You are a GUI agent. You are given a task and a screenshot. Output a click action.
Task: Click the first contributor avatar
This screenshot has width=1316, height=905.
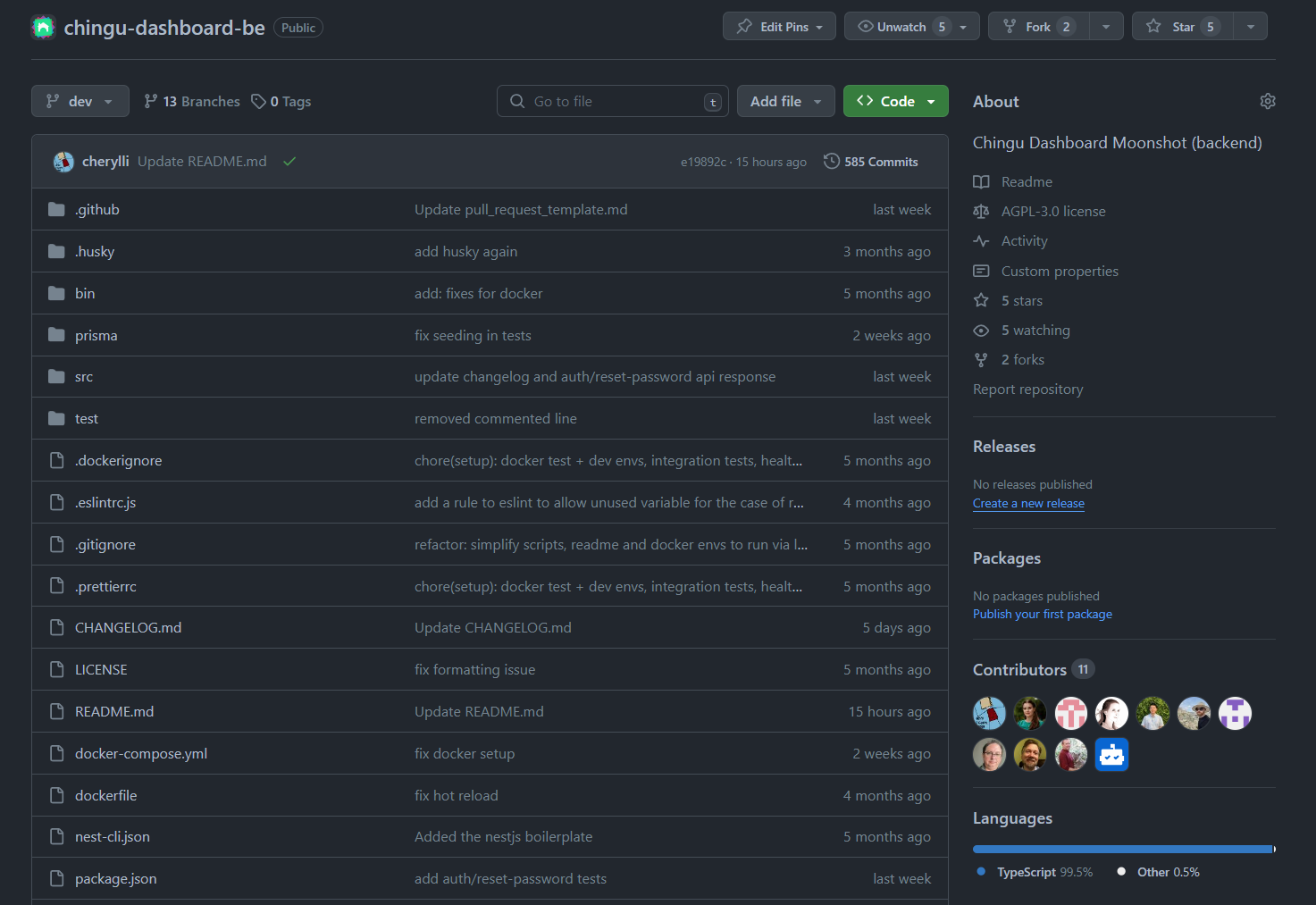pyautogui.click(x=989, y=713)
